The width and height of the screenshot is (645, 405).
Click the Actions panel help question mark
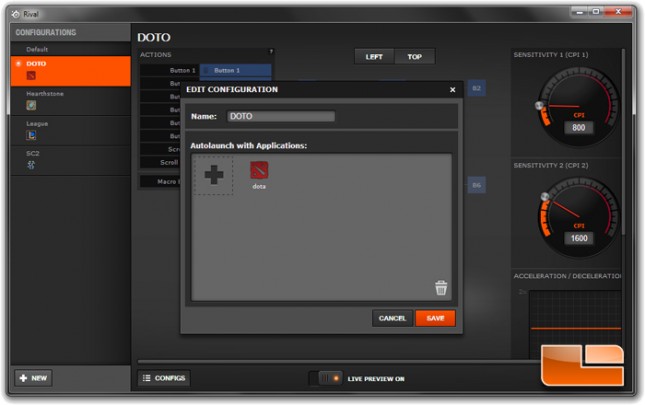click(x=271, y=51)
